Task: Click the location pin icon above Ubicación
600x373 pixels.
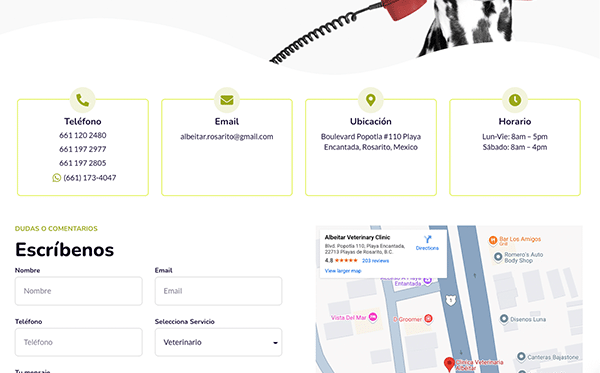Action: tap(371, 100)
